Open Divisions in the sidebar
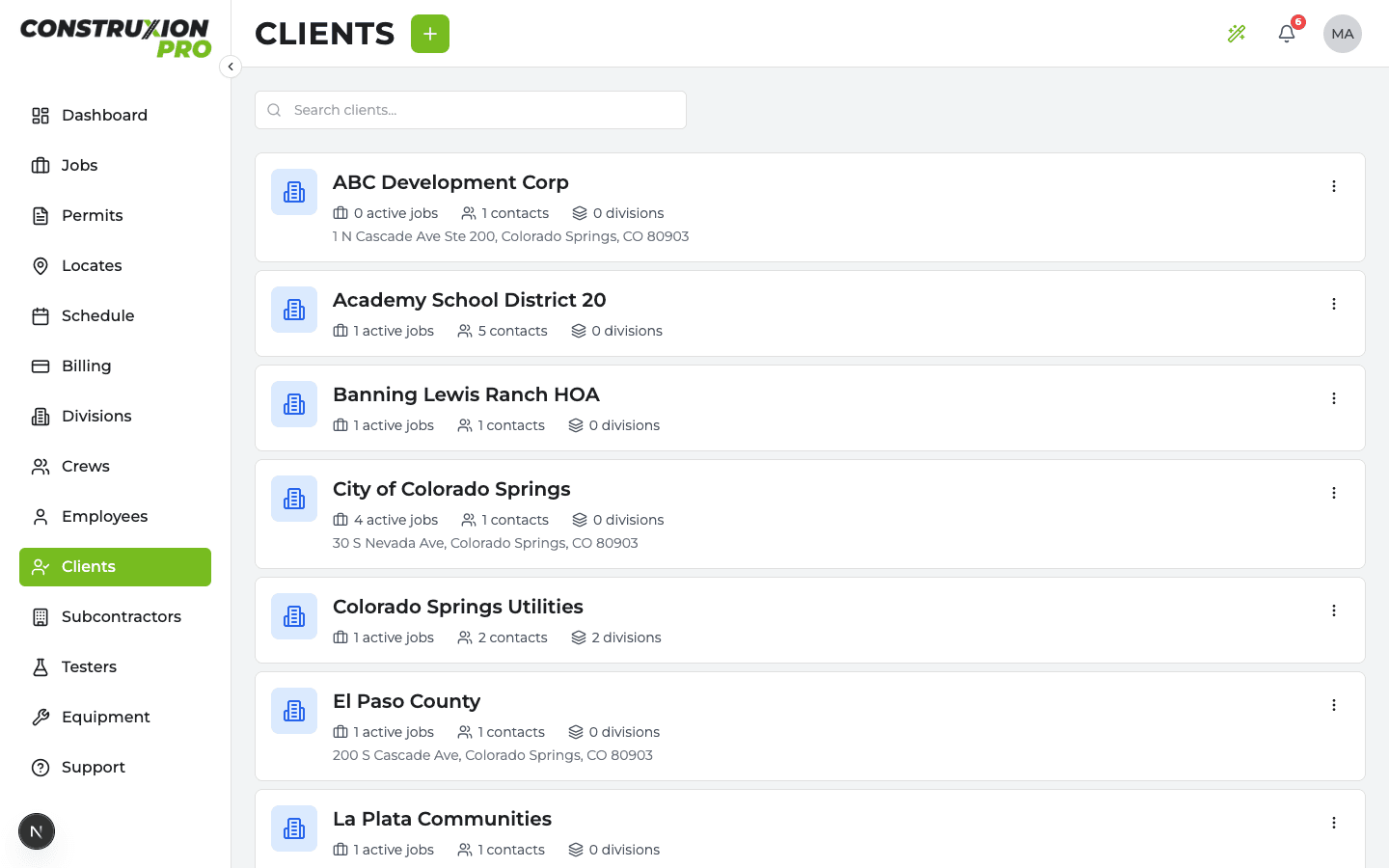This screenshot has width=1389, height=868. tap(115, 417)
